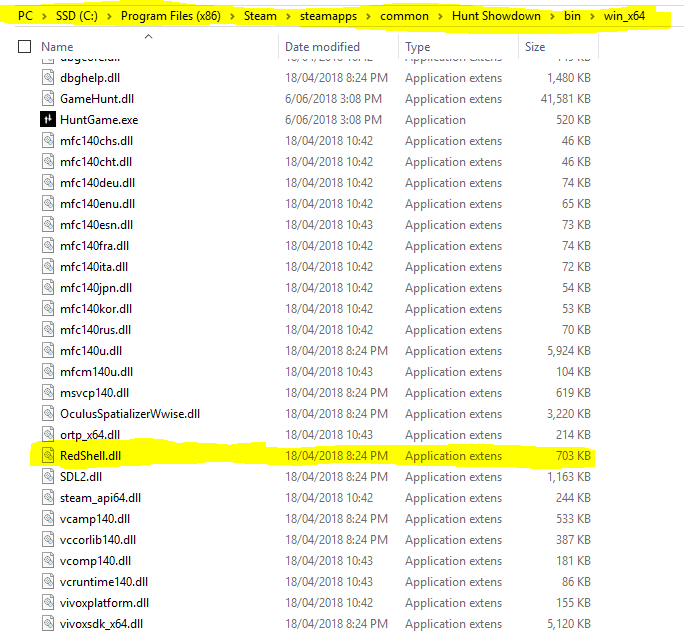Click the GameHunt.dll file icon

click(x=48, y=99)
